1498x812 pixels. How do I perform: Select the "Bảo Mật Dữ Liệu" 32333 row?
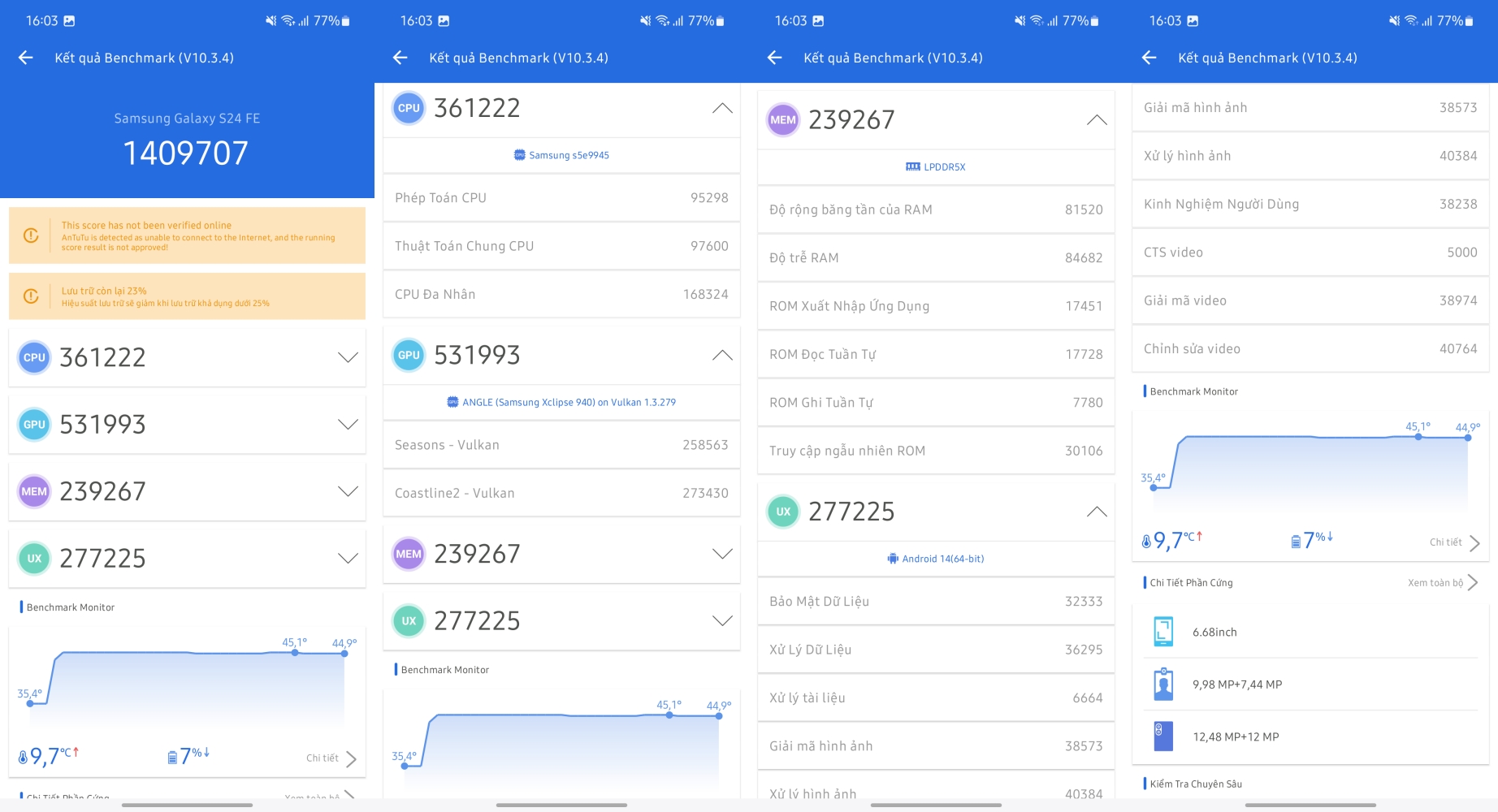point(936,602)
